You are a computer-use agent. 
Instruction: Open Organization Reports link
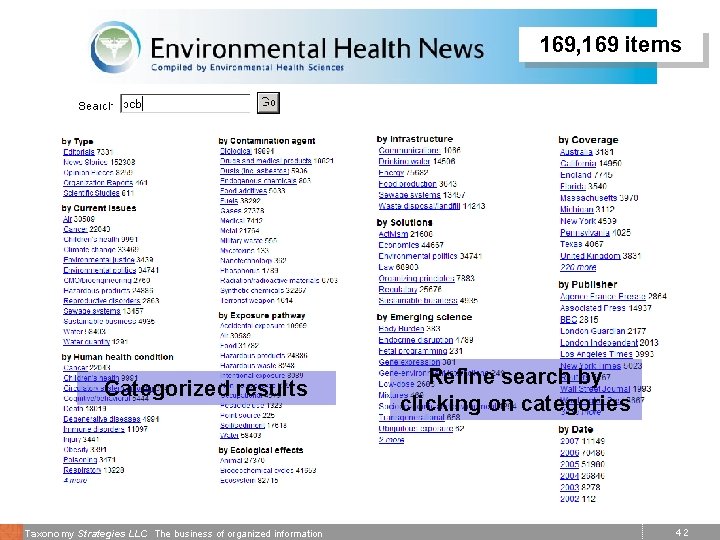(x=98, y=183)
